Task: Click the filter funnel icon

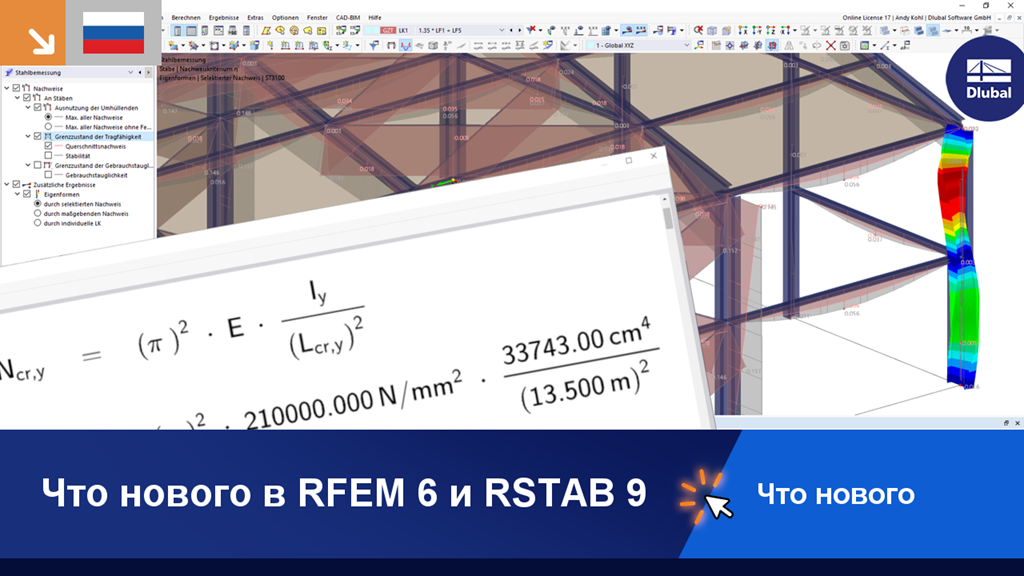Action: click(x=374, y=45)
